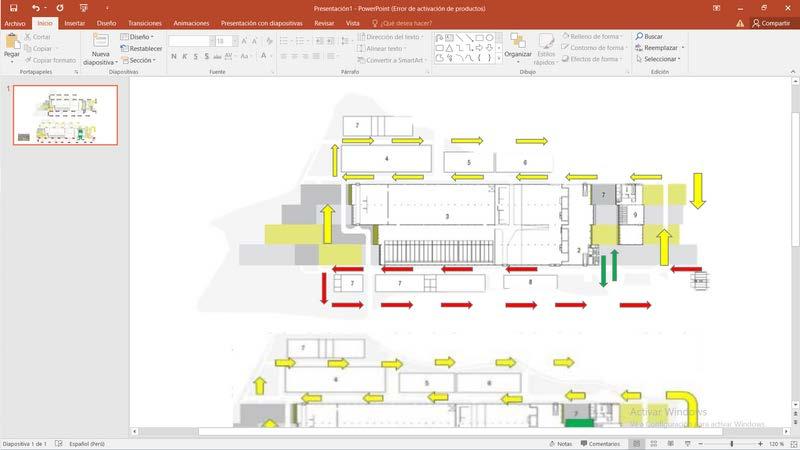Open Estilos rápidos gallery
This screenshot has height=450, width=800.
click(x=546, y=49)
